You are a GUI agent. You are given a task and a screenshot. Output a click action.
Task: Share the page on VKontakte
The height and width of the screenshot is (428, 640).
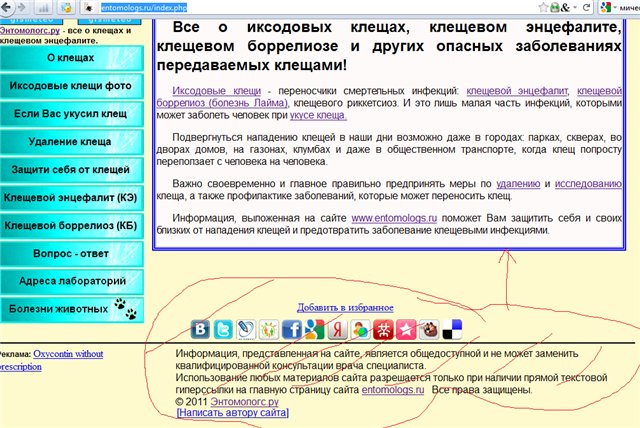[200, 329]
